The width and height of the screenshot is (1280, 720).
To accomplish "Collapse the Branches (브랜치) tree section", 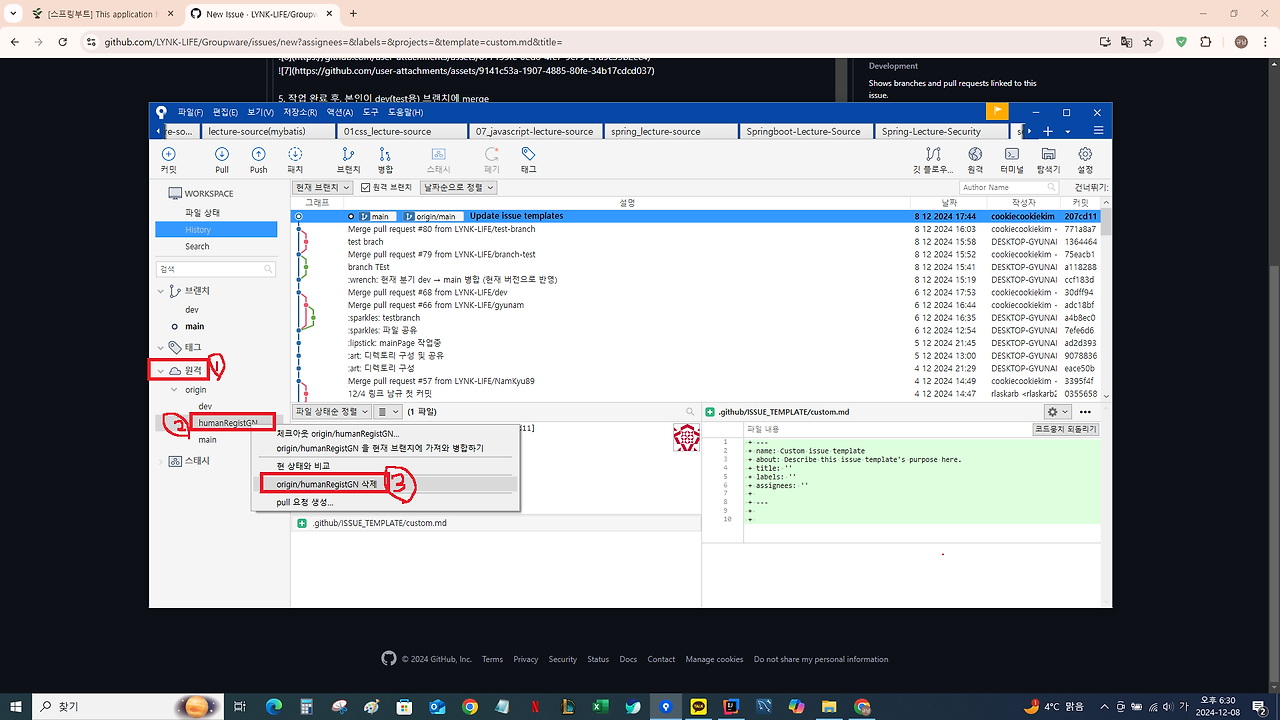I will click(x=161, y=290).
